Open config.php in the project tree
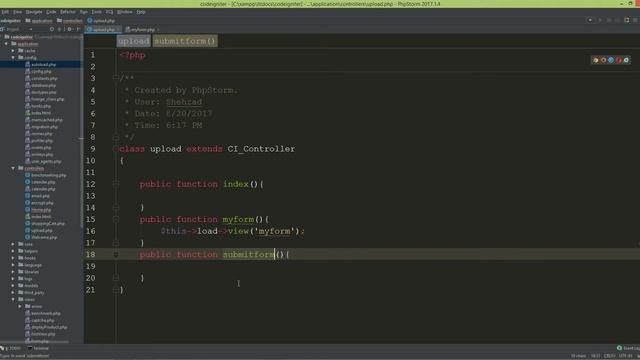The height and width of the screenshot is (360, 640). click(41, 71)
